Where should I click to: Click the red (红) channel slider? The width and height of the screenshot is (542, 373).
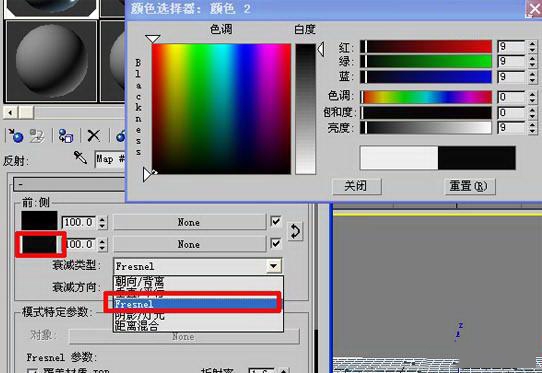point(426,47)
